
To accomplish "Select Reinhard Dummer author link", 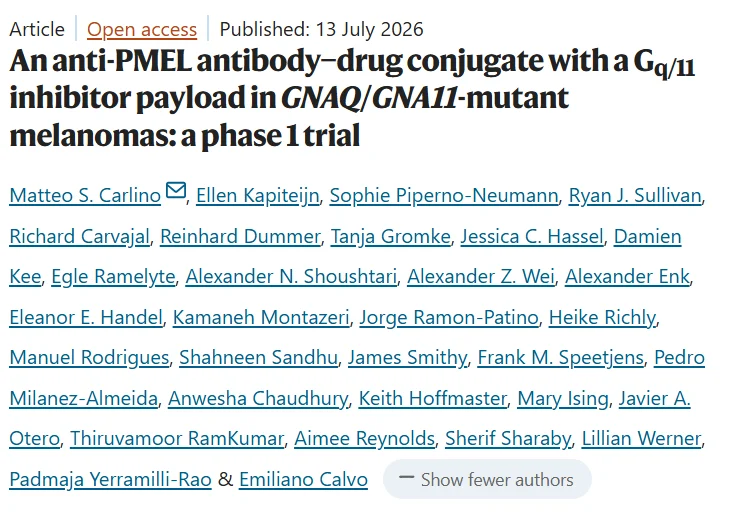I will (x=240, y=236).
